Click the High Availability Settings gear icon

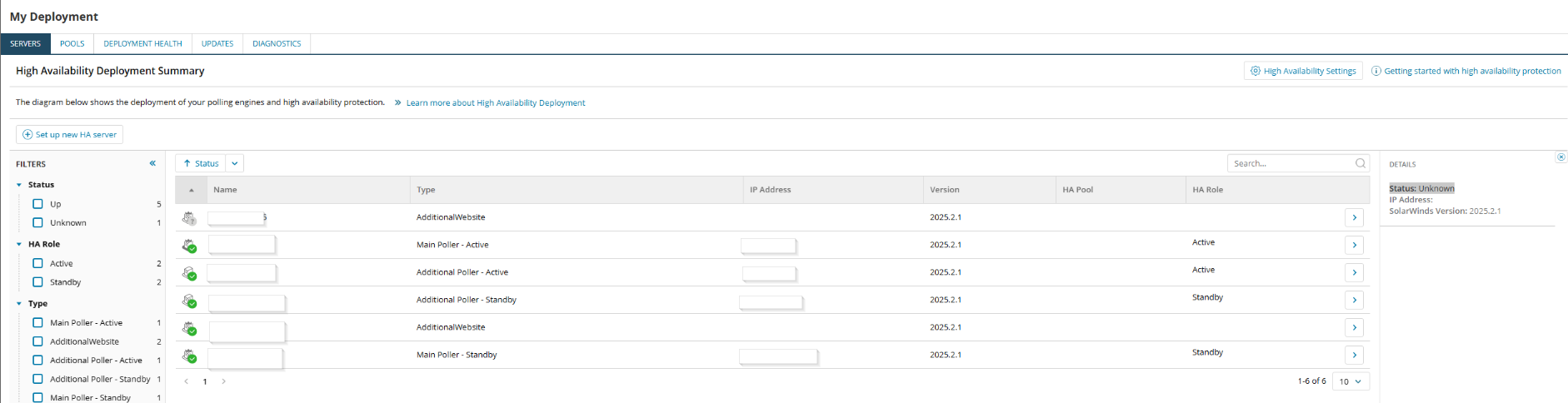1255,71
